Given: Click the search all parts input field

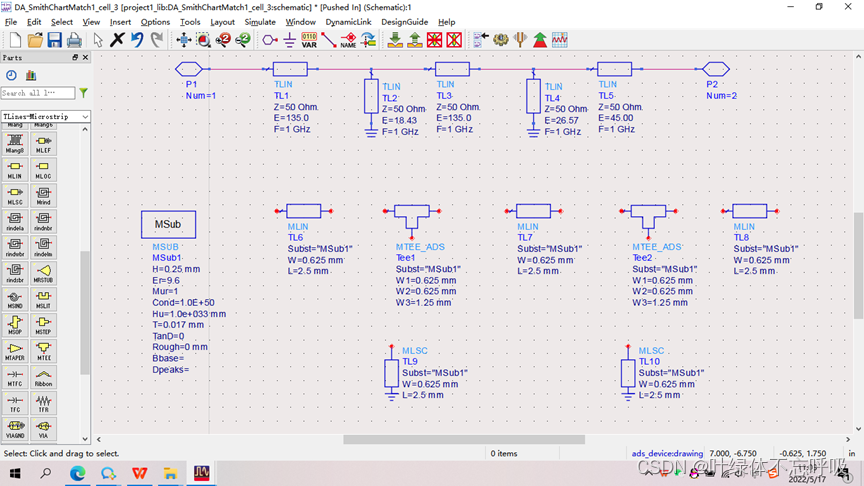Looking at the screenshot, I should [x=38, y=93].
